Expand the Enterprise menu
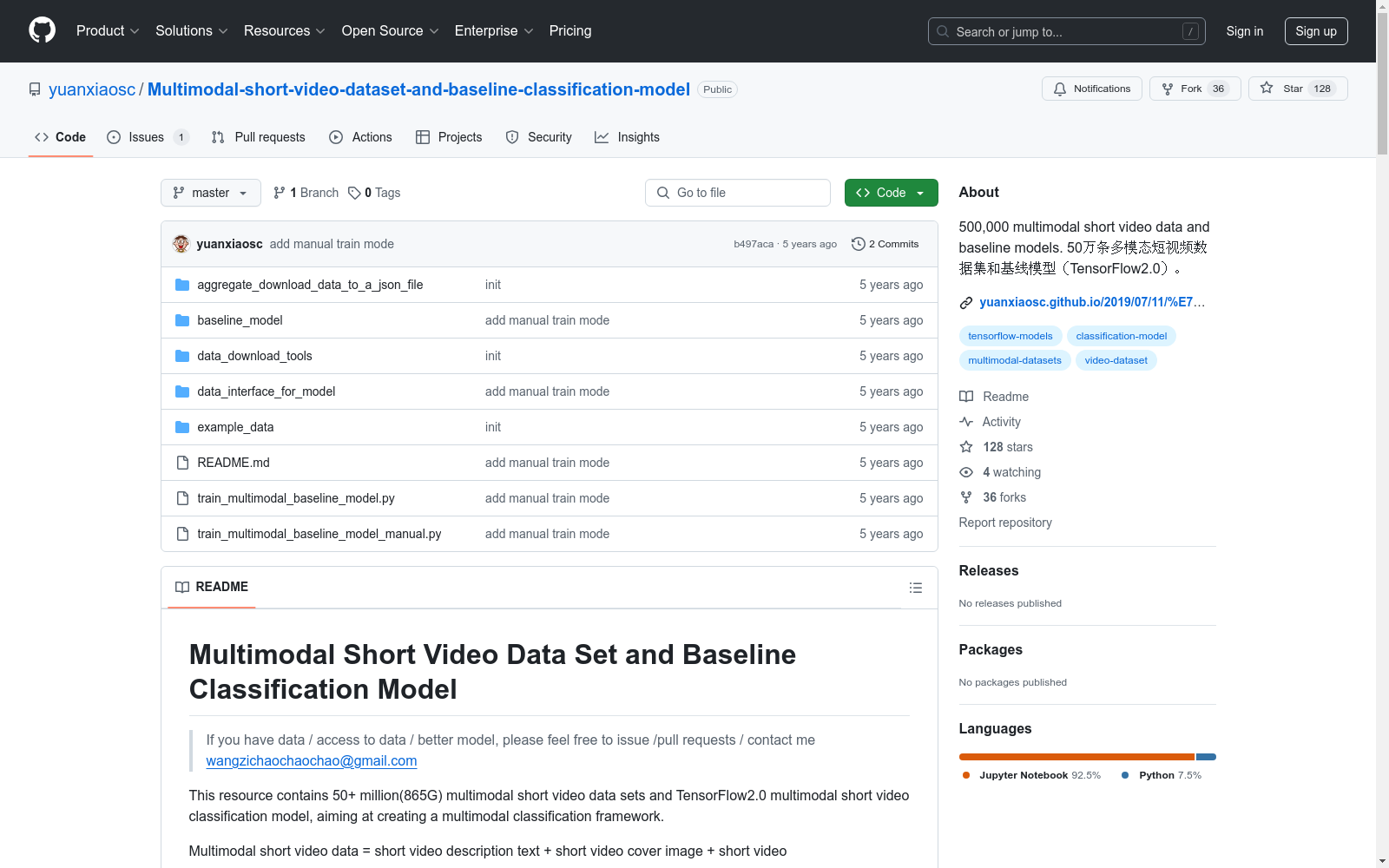The width and height of the screenshot is (1389, 868). (x=494, y=30)
